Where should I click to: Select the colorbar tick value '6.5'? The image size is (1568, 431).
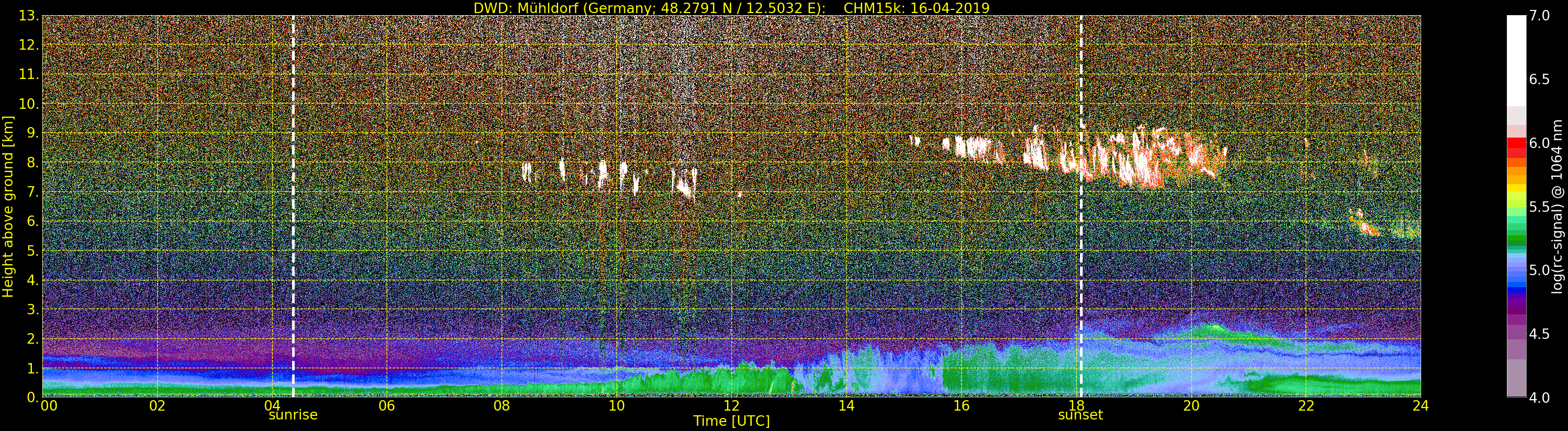pyautogui.click(x=1539, y=80)
